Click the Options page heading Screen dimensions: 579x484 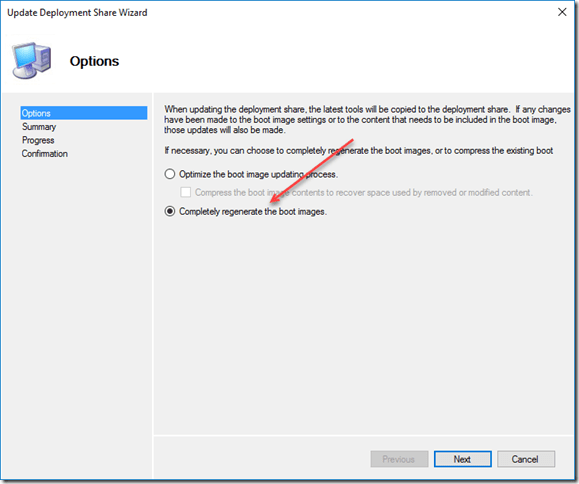click(95, 61)
